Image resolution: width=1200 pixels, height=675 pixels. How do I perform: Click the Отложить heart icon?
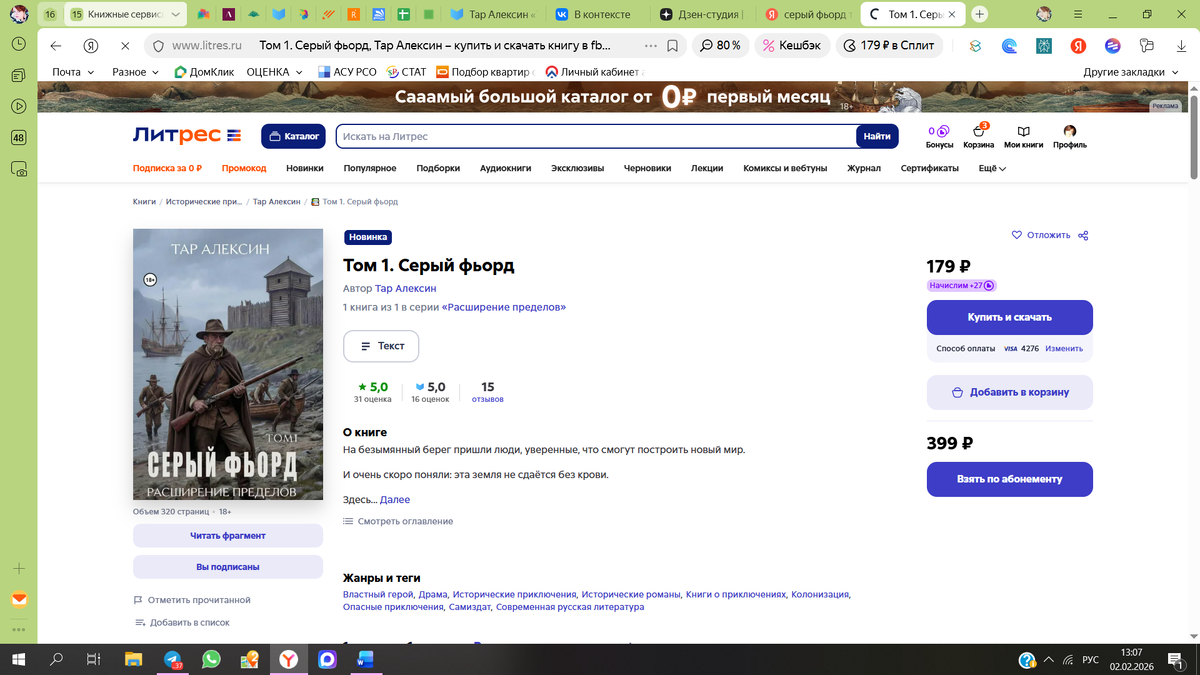[x=1017, y=235]
